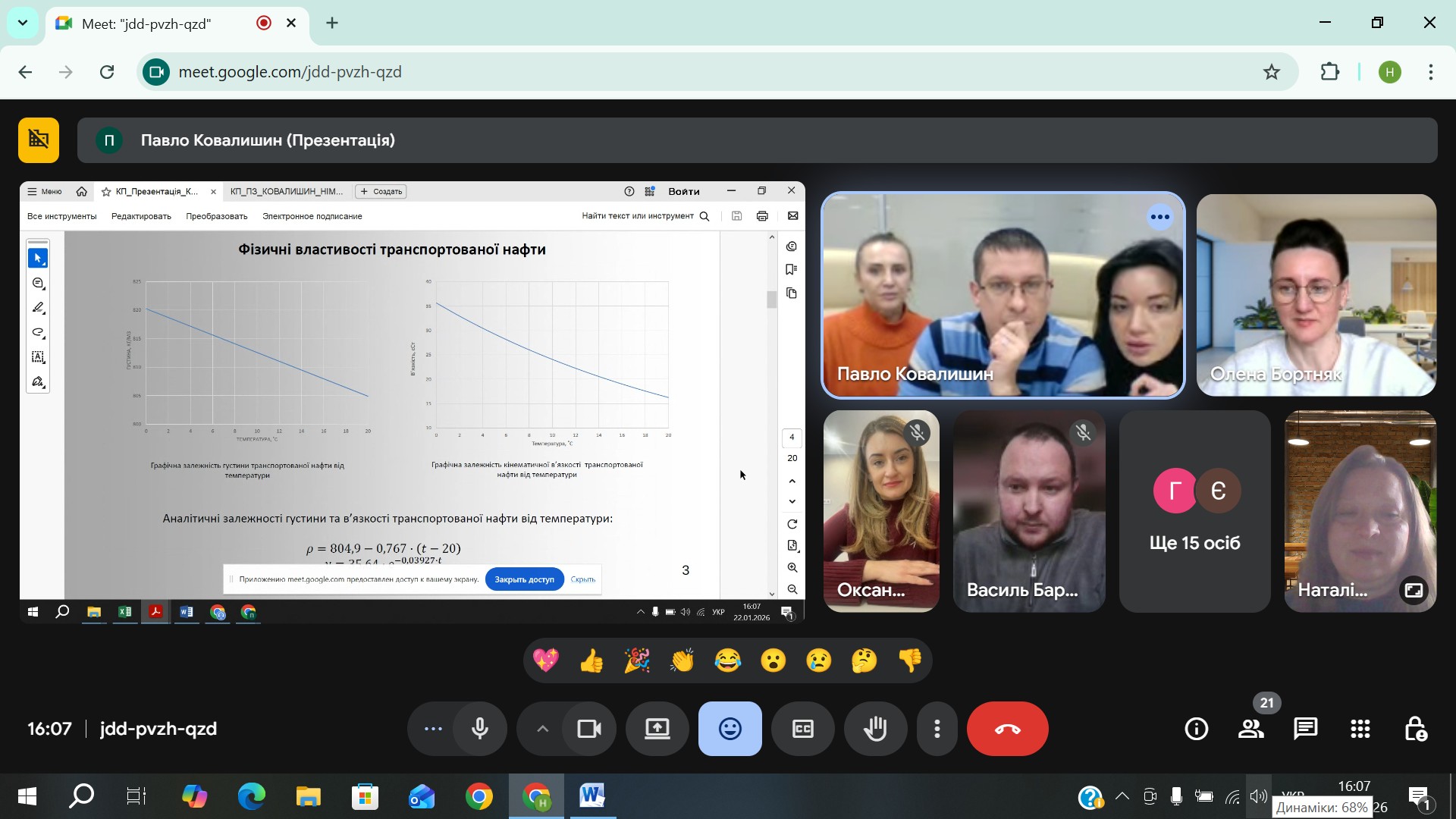The height and width of the screenshot is (819, 1456).
Task: Click the page number field showing 4
Action: pos(791,438)
